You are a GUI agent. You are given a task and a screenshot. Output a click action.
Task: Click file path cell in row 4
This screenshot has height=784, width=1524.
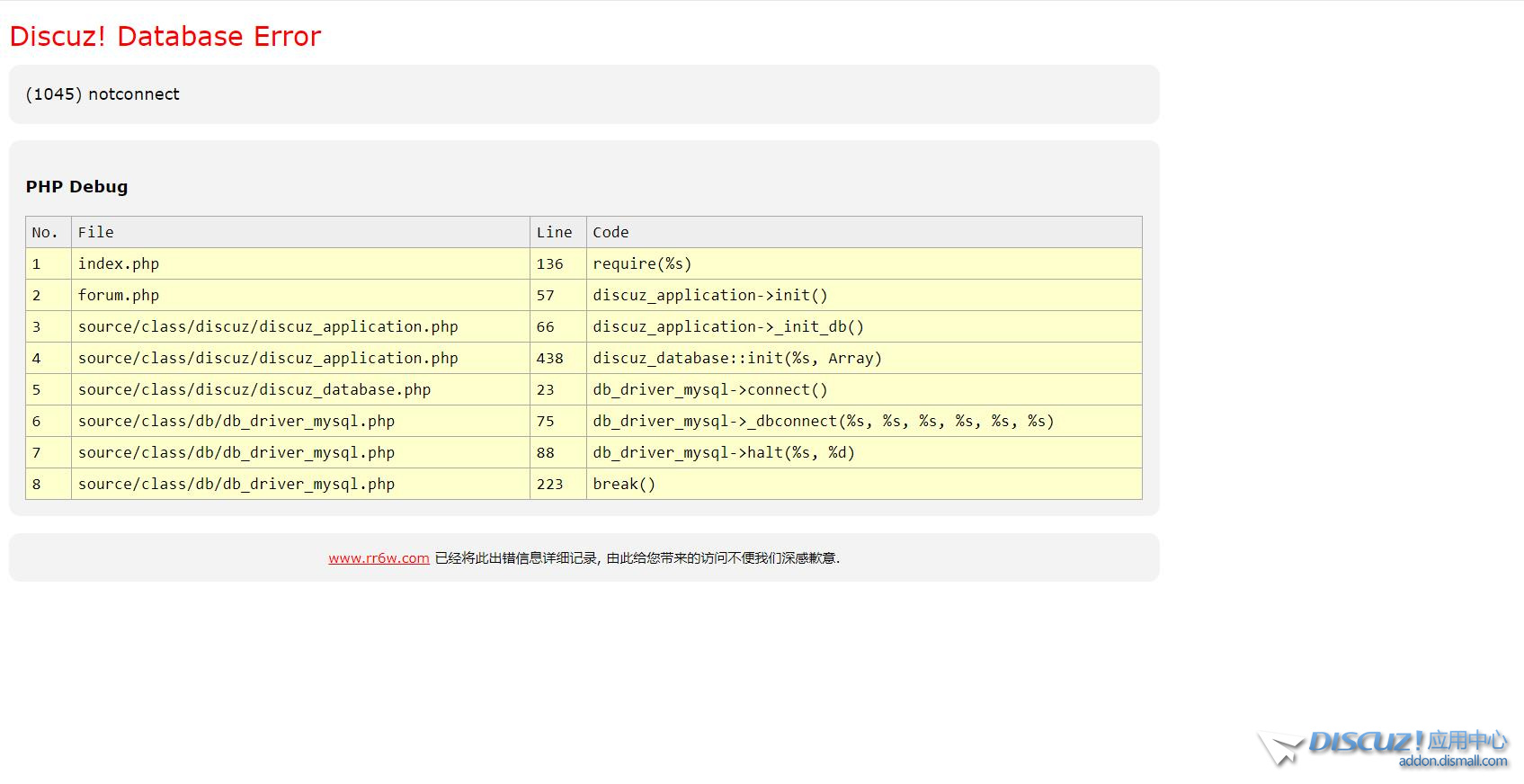(x=300, y=358)
